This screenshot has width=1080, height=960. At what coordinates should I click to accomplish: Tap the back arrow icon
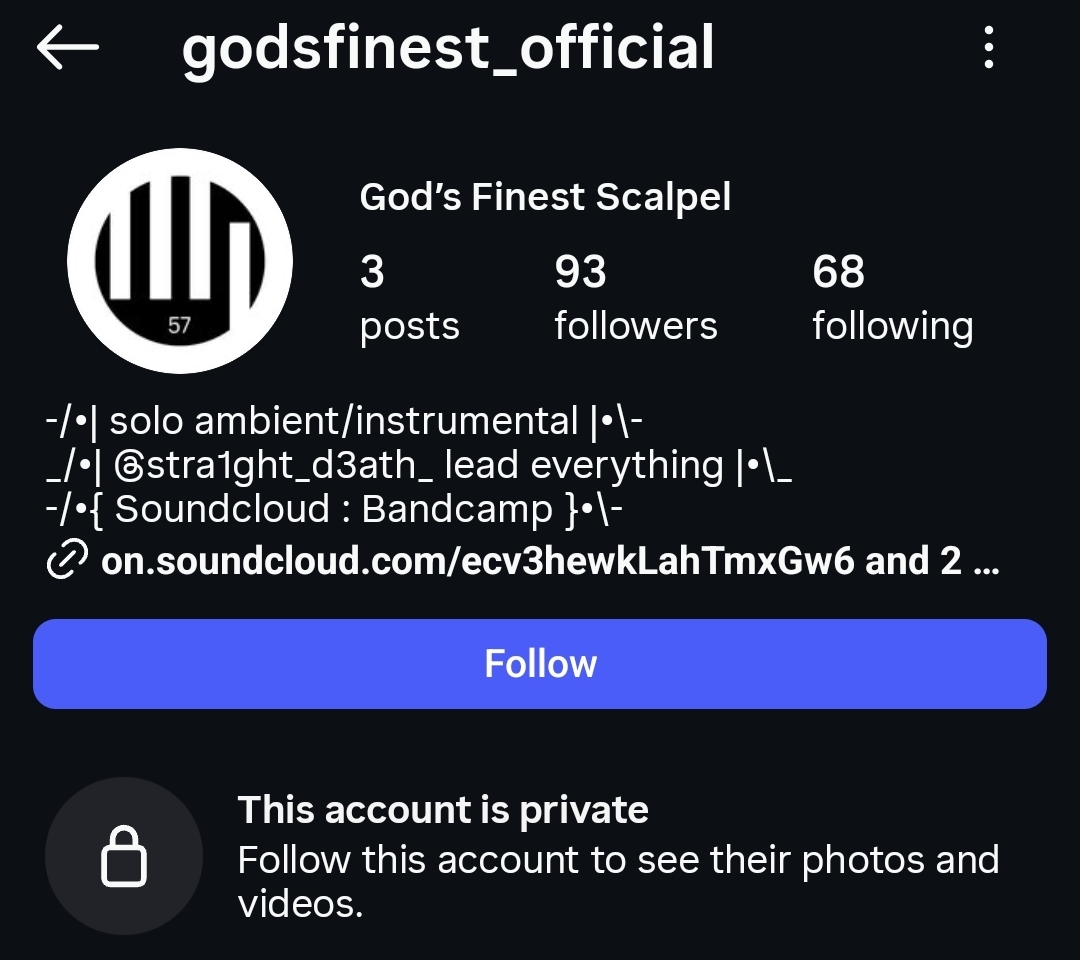68,47
